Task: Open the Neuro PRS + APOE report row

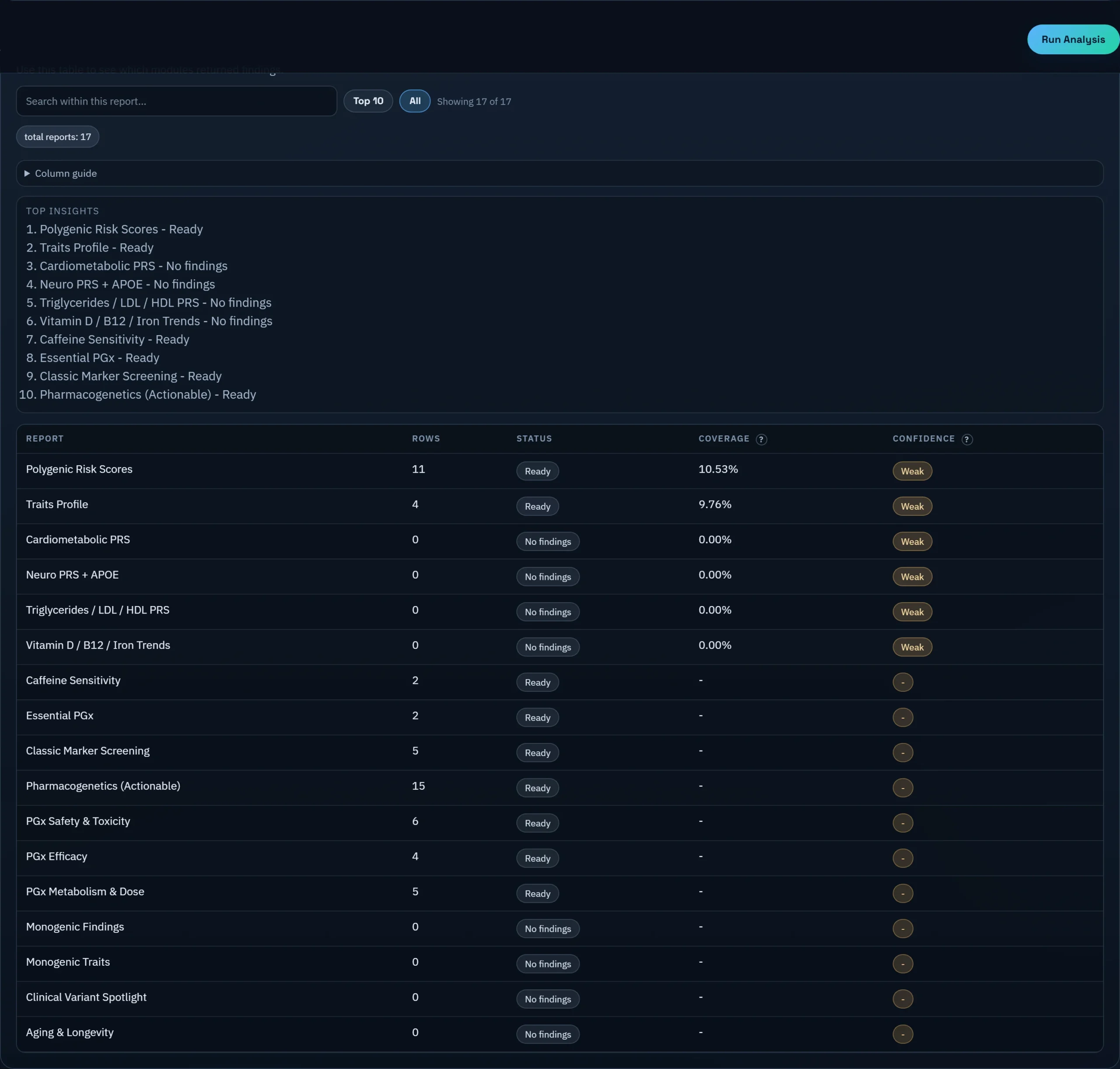Action: tap(72, 575)
